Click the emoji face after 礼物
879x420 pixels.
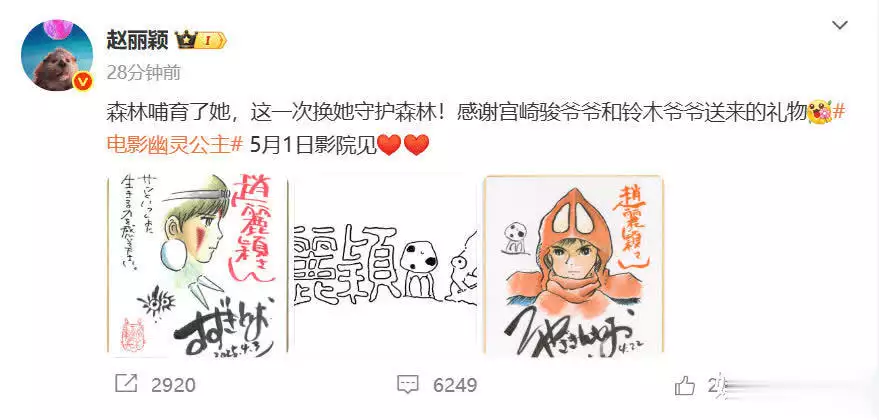820,114
